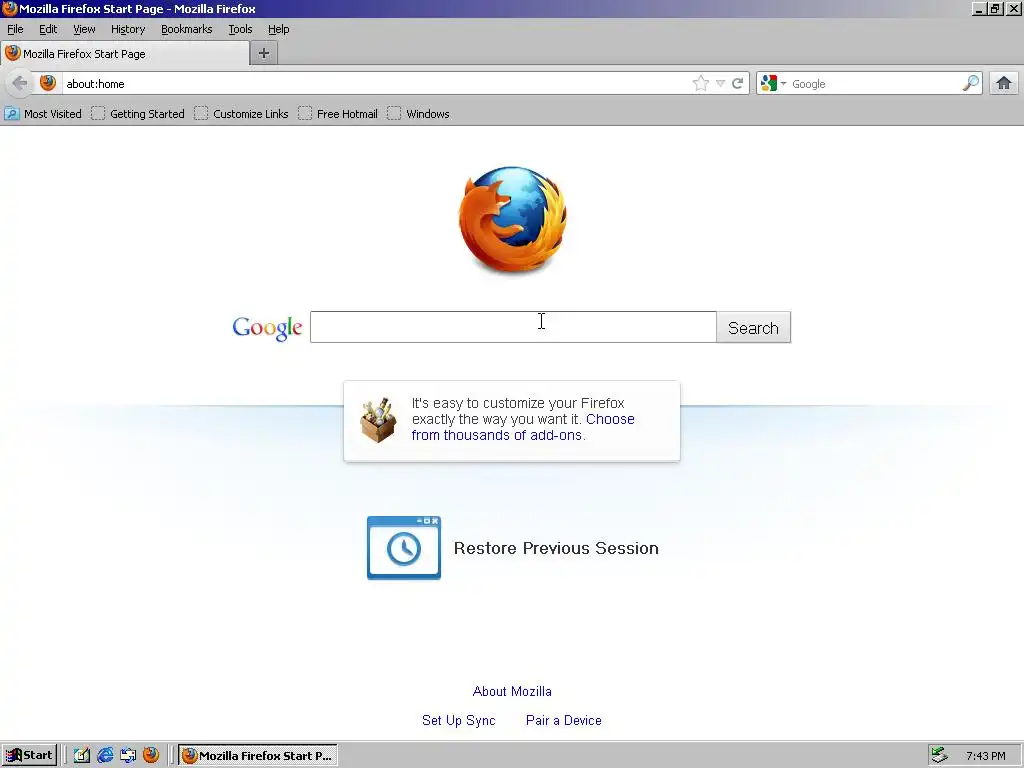Click the system tray hardware icon
The width and height of the screenshot is (1024, 768).
point(939,755)
